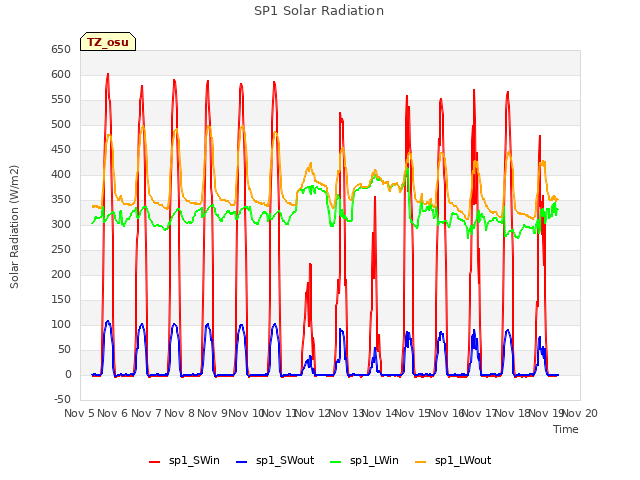
Task: Select the sp1_LWout legend label
Action: [463, 460]
